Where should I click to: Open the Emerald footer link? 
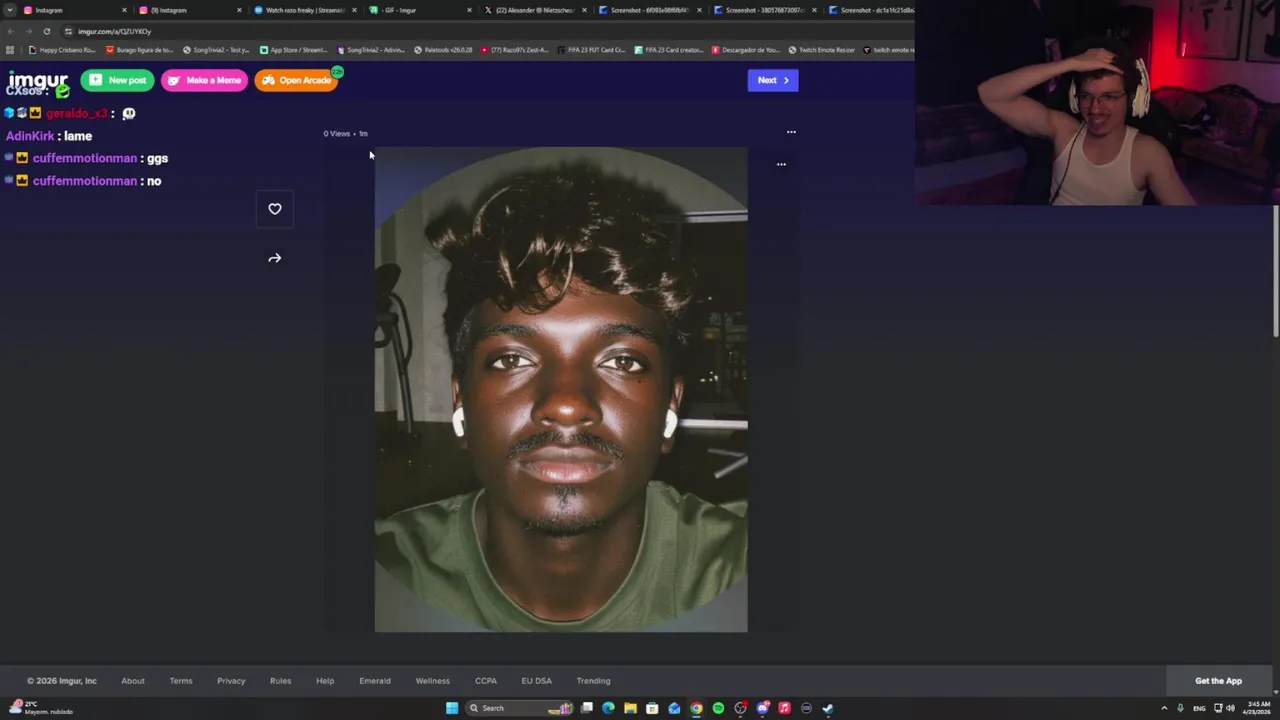(x=375, y=681)
